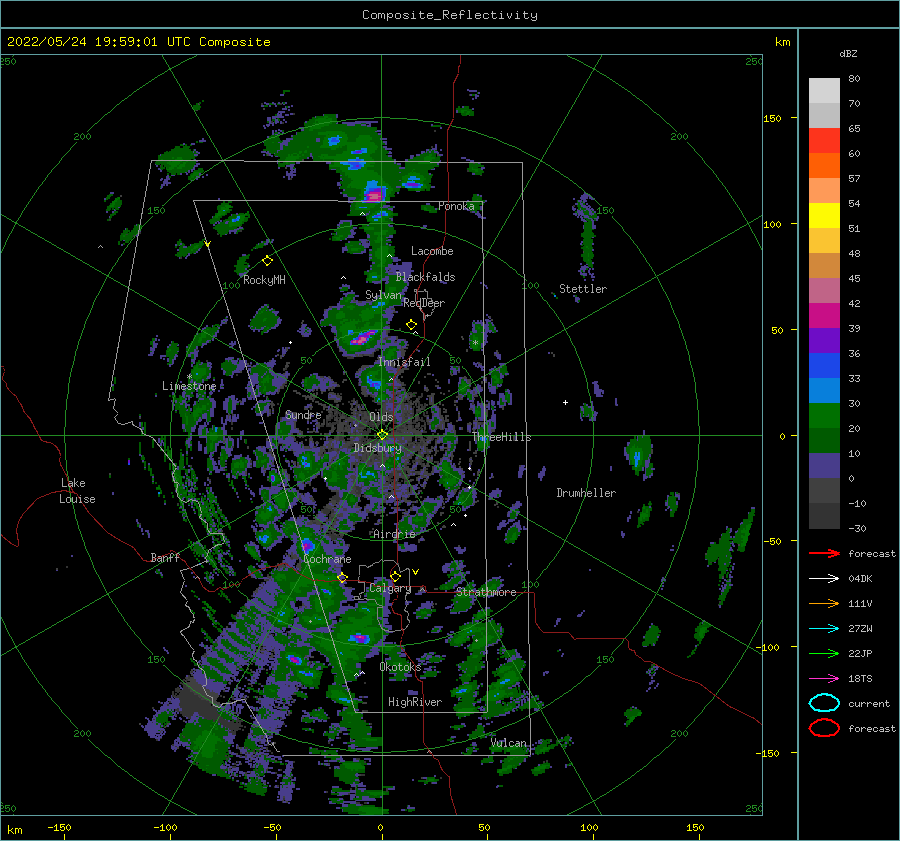
Task: Click the yellow diamond marker below Cochrane
Action: [x=342, y=578]
